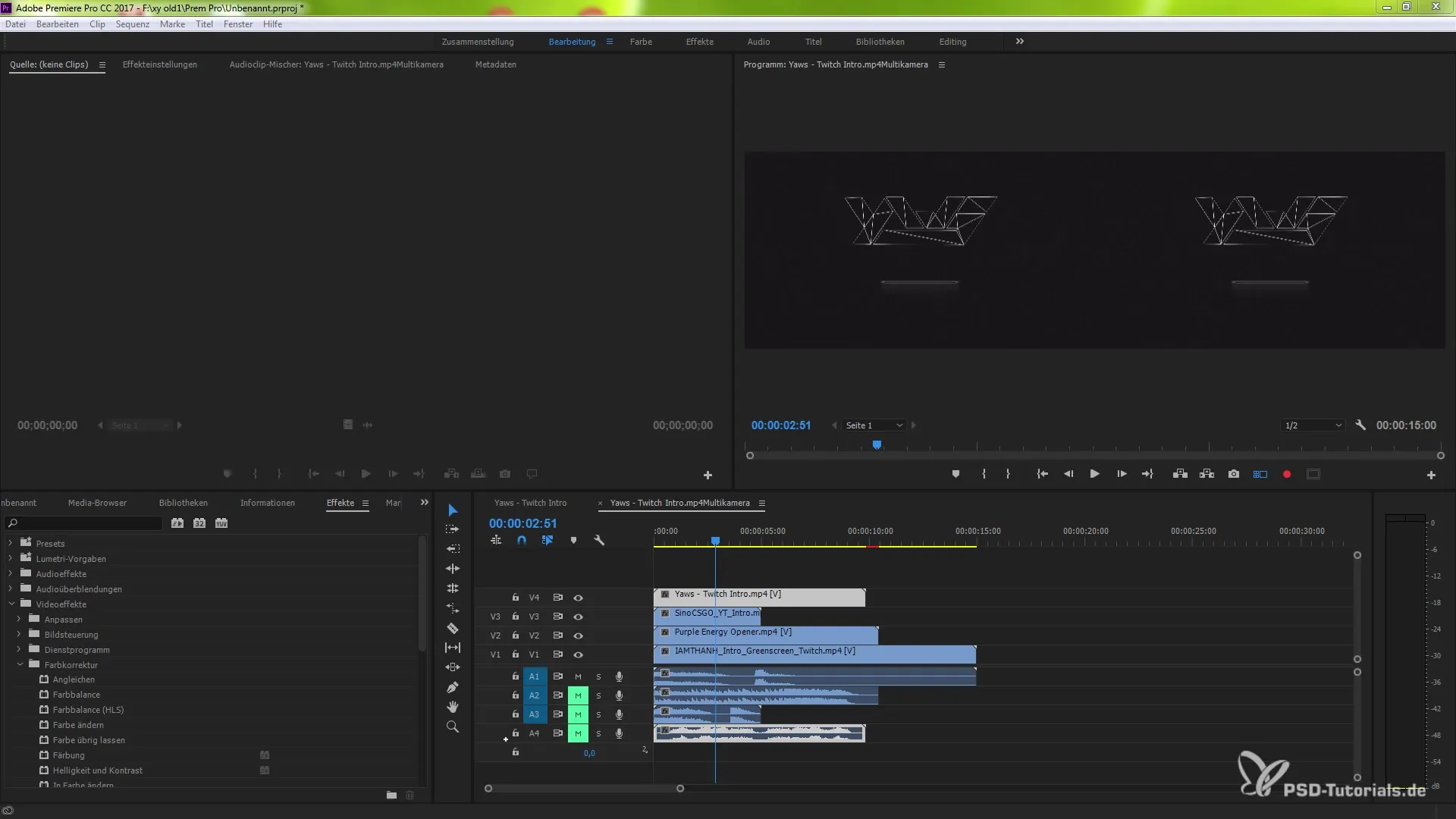Click timeline horizontal zoom scrollbar
The height and width of the screenshot is (819, 1456).
pos(584,789)
